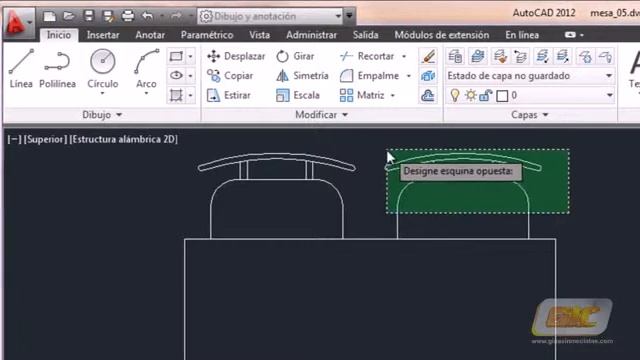Click the Redo arrow icon
Screen dimensions: 640x360
tap(176, 16)
